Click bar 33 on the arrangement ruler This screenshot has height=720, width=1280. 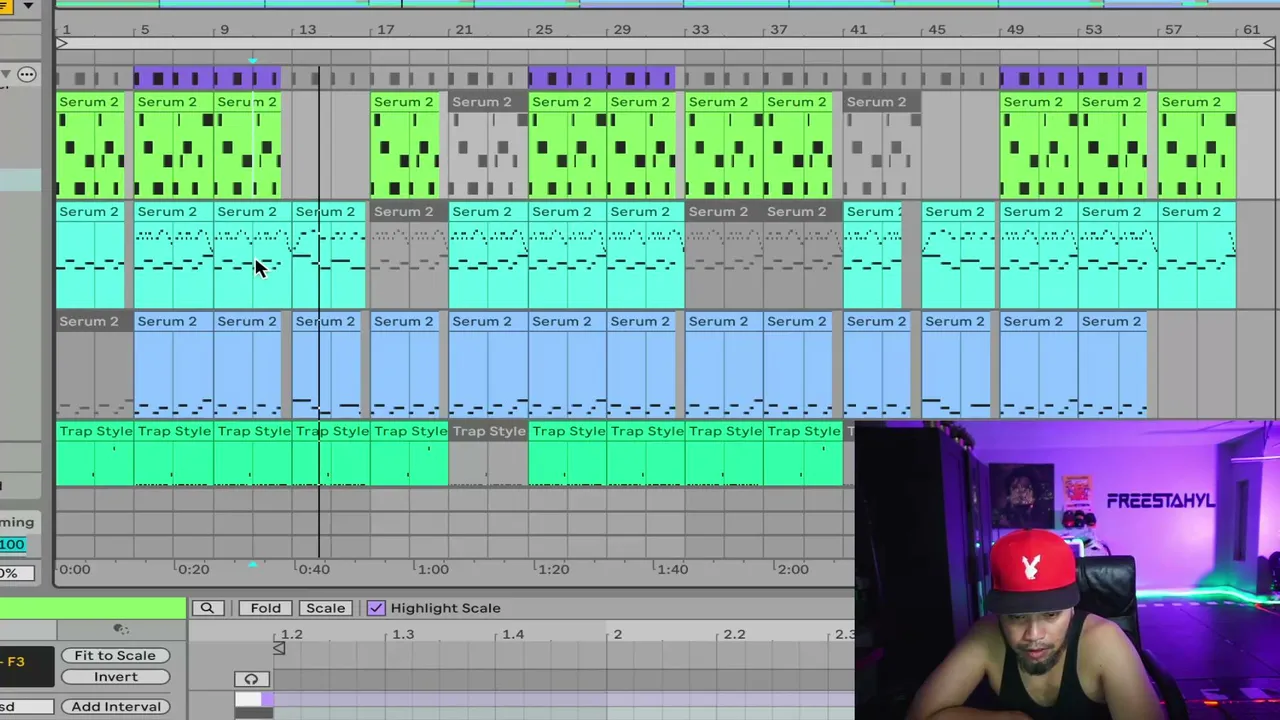click(x=700, y=29)
